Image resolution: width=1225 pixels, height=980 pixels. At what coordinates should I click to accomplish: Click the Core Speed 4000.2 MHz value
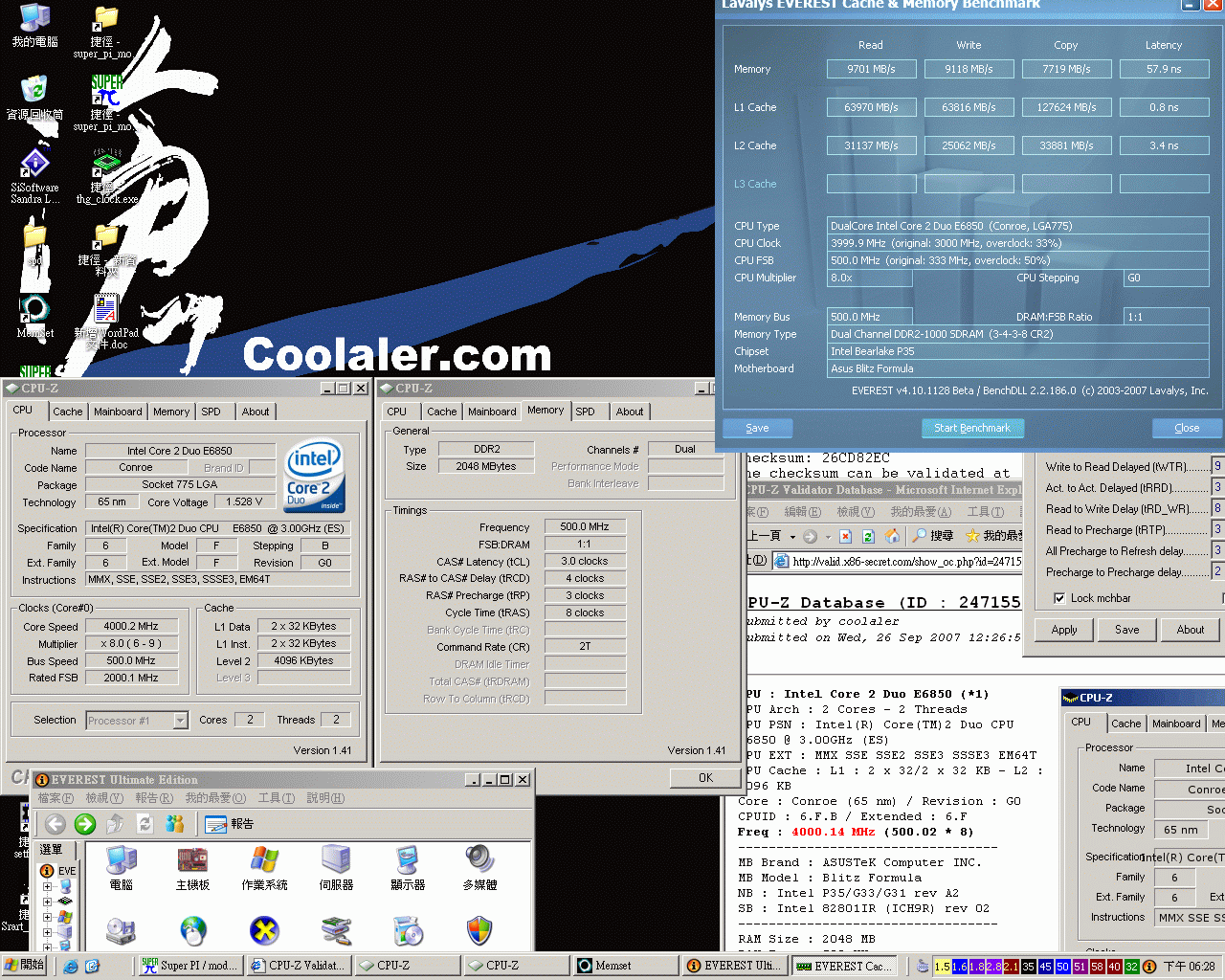coord(131,626)
